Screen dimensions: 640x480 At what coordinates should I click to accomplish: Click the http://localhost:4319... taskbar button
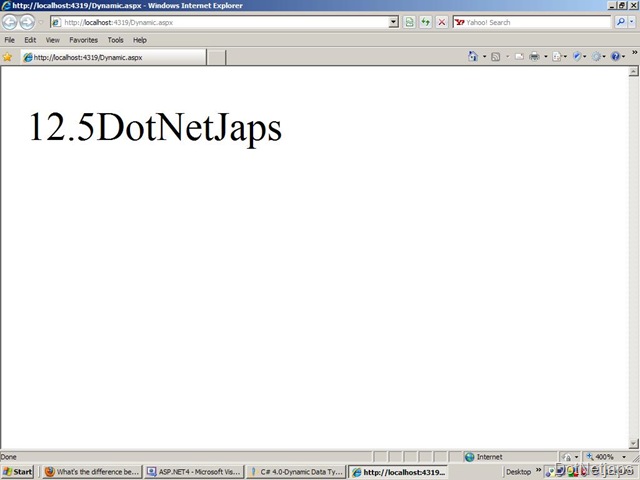coord(398,472)
